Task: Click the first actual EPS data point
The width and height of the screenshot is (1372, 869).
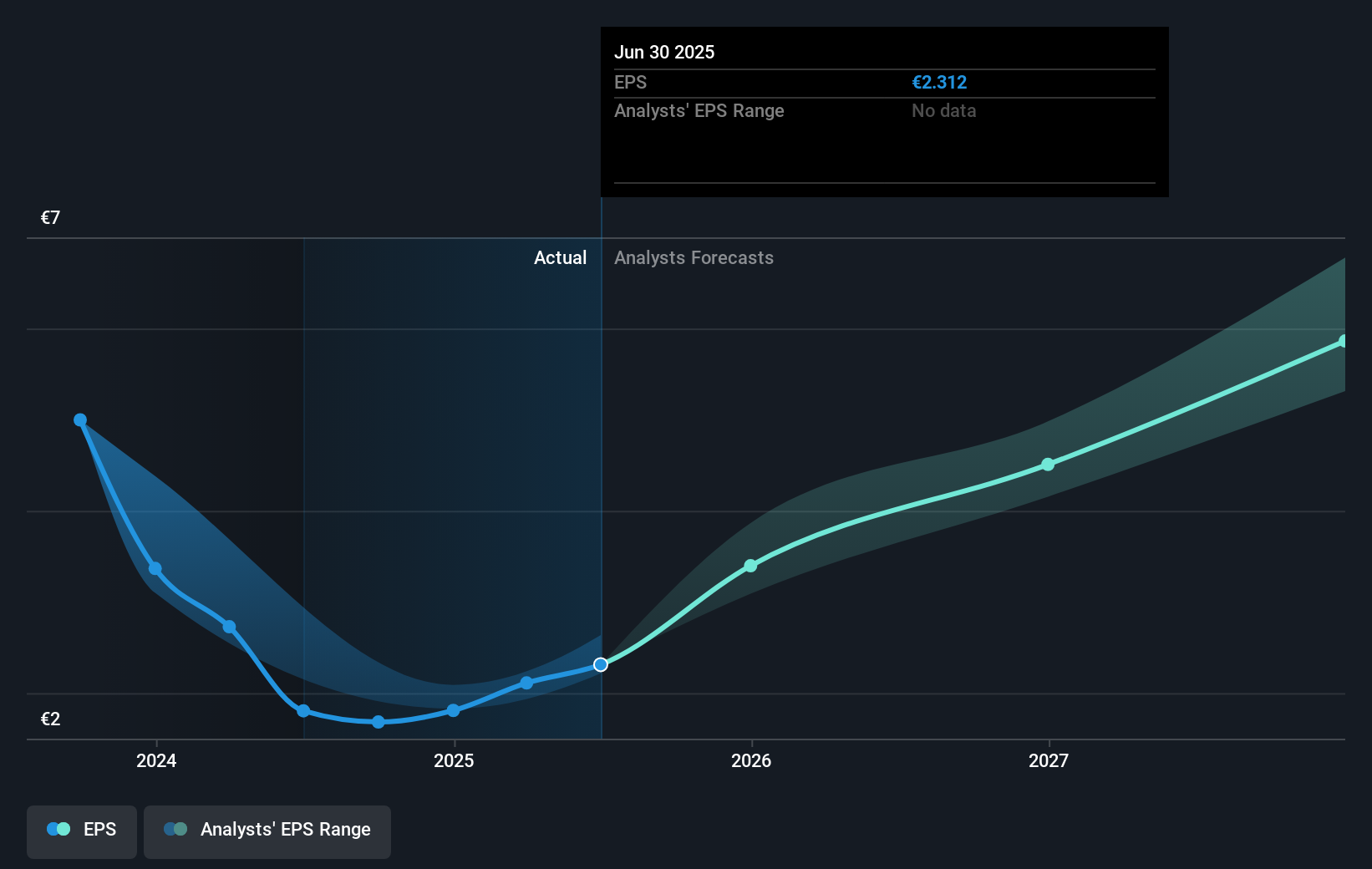Action: click(79, 419)
